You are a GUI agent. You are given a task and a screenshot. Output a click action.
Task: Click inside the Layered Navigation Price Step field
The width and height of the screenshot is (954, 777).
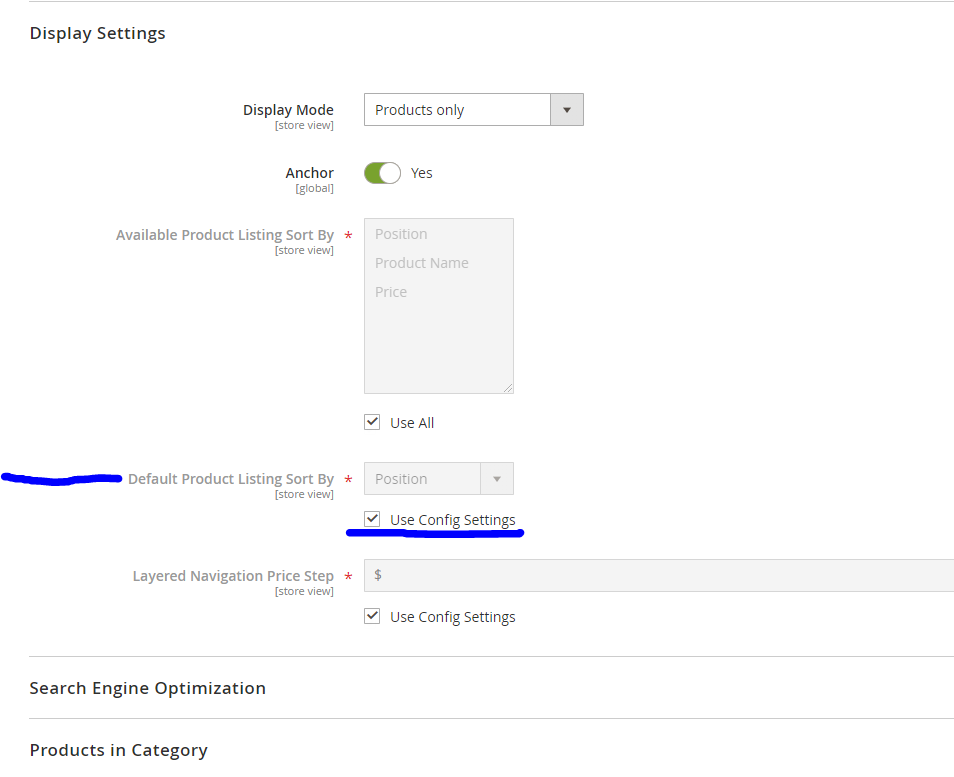click(600, 577)
